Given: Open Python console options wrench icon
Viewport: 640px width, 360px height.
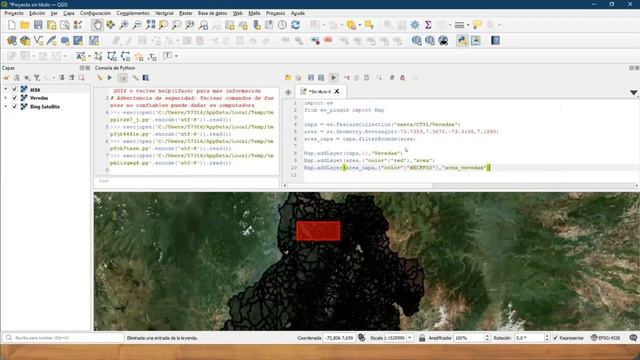Looking at the screenshot, I should tap(135, 78).
